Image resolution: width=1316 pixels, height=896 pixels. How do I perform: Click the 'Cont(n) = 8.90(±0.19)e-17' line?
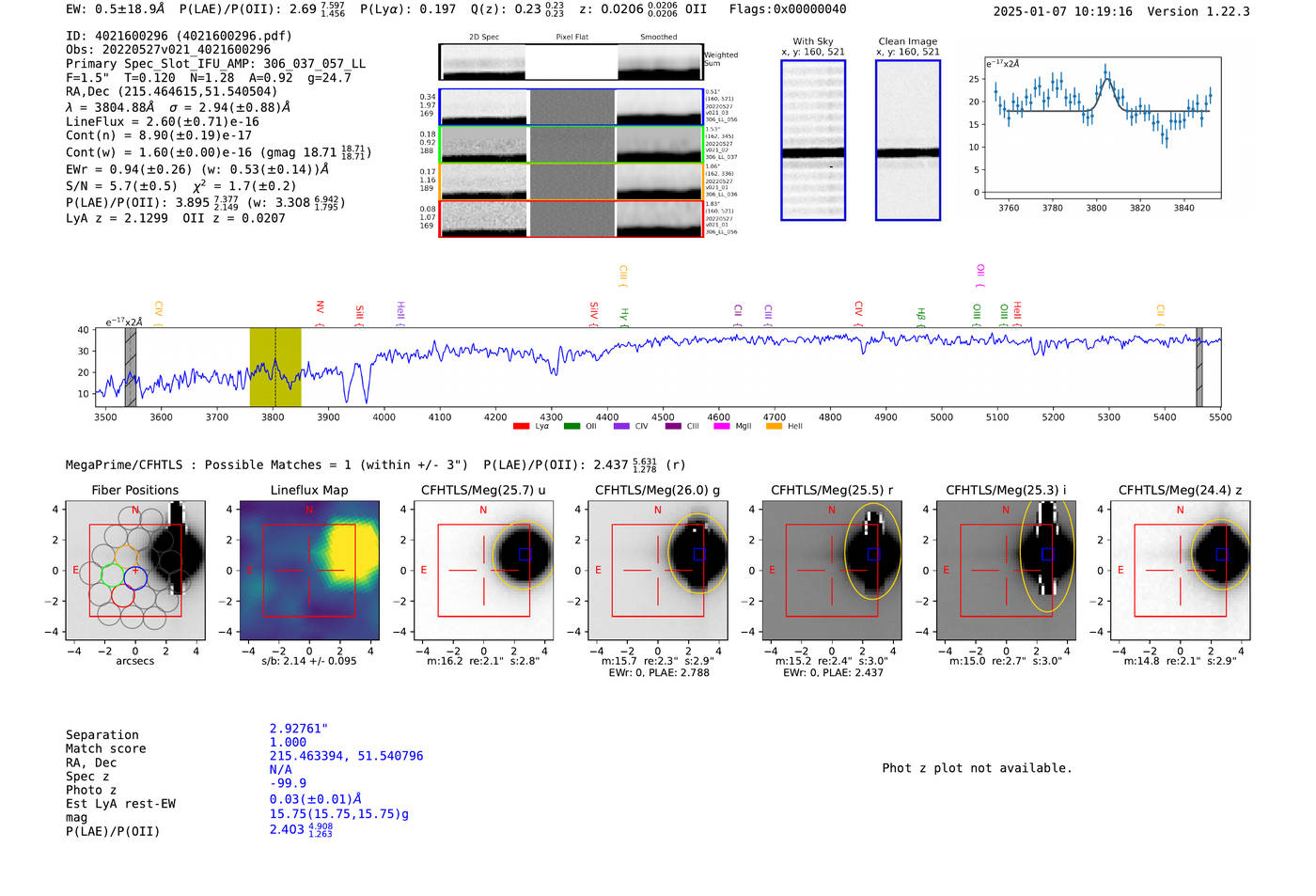point(159,135)
